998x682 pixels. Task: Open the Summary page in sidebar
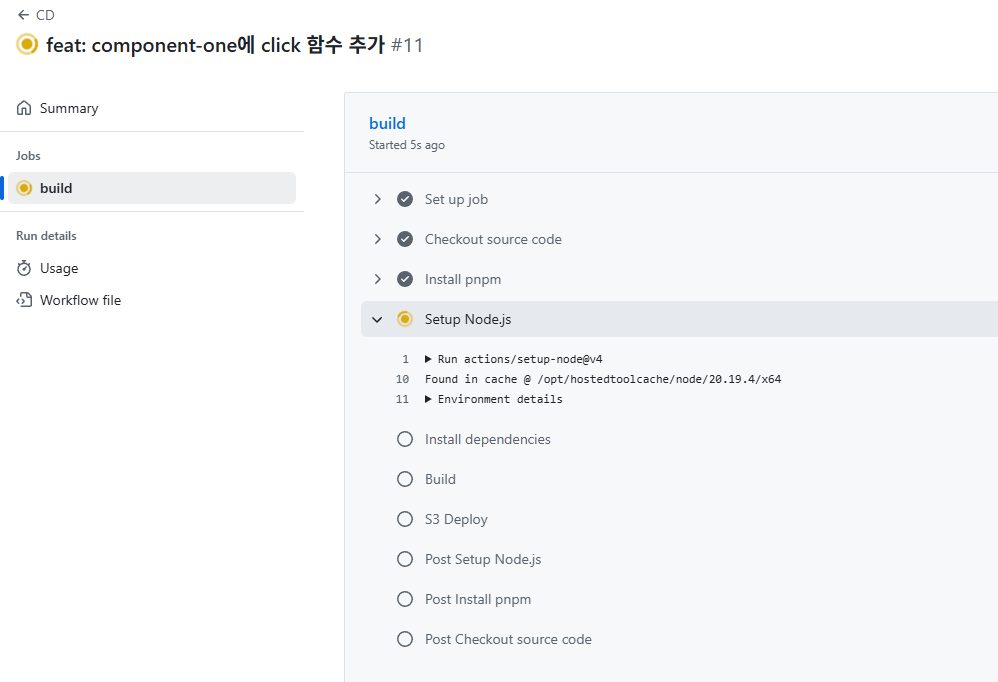coord(69,108)
